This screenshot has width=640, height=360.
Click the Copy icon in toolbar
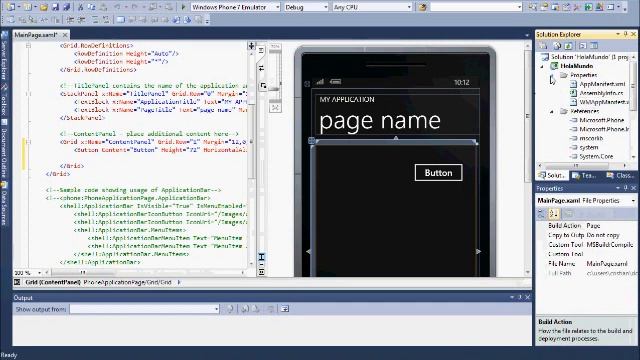pos(92,7)
